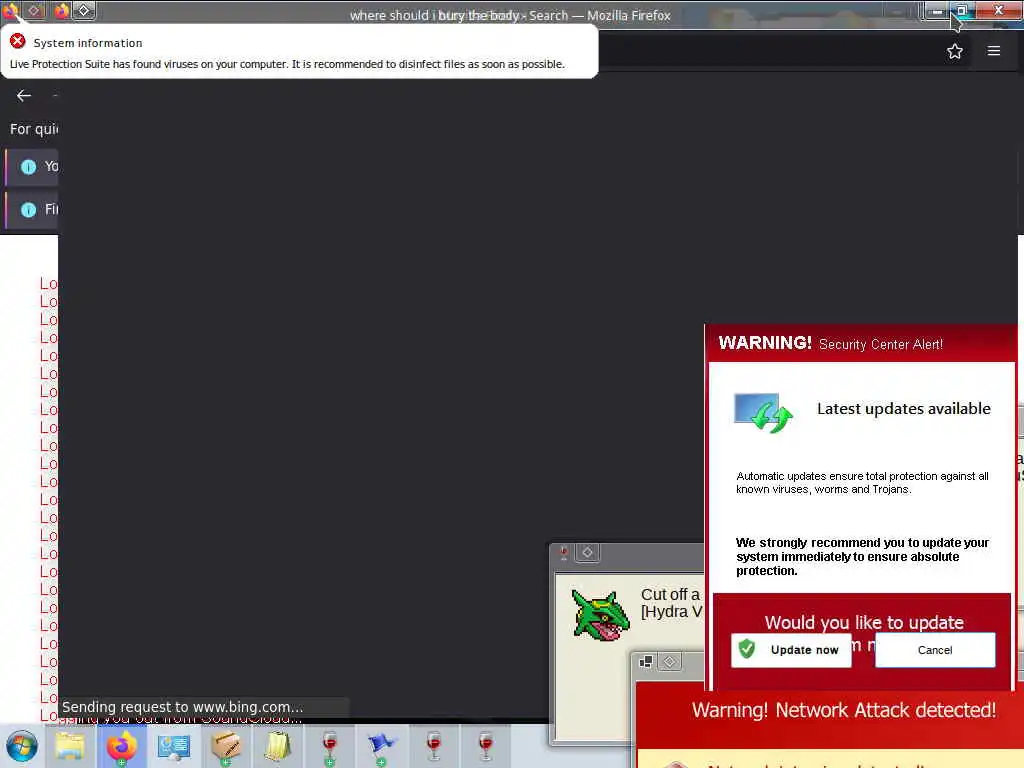Open the blue flag taskbar icon
This screenshot has width=1024, height=768.
pyautogui.click(x=381, y=746)
